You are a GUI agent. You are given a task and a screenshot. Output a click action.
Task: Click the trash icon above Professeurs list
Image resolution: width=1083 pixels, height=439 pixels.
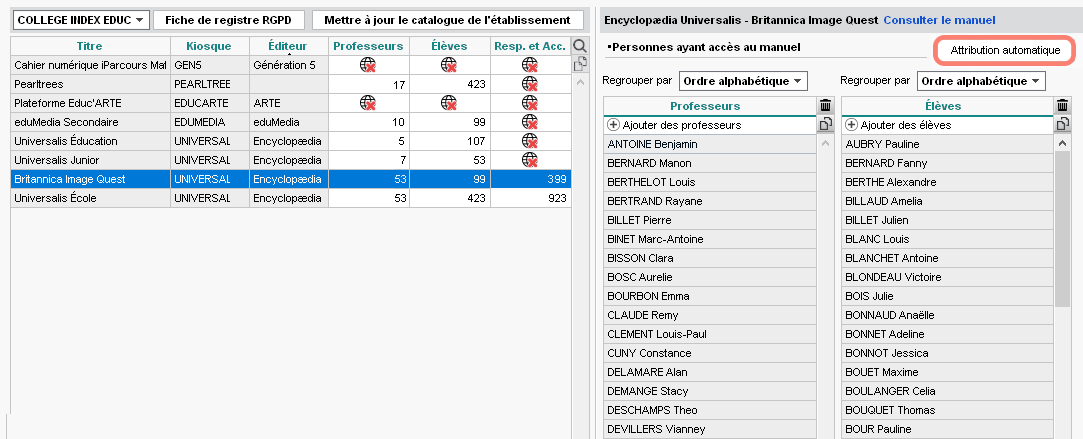pos(825,106)
